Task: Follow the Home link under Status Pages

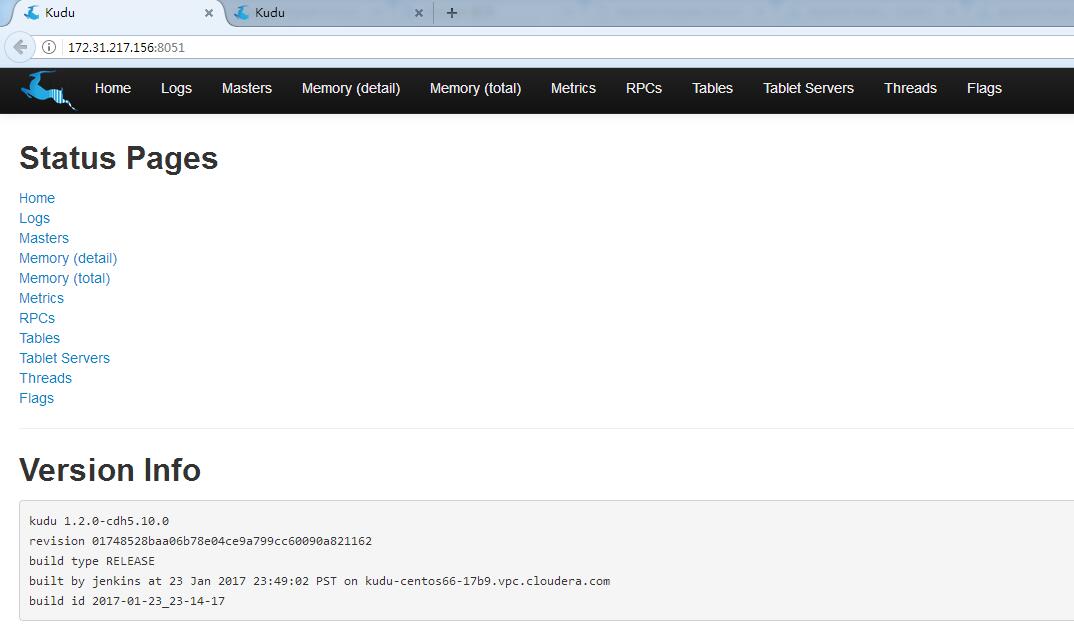Action: coord(37,198)
